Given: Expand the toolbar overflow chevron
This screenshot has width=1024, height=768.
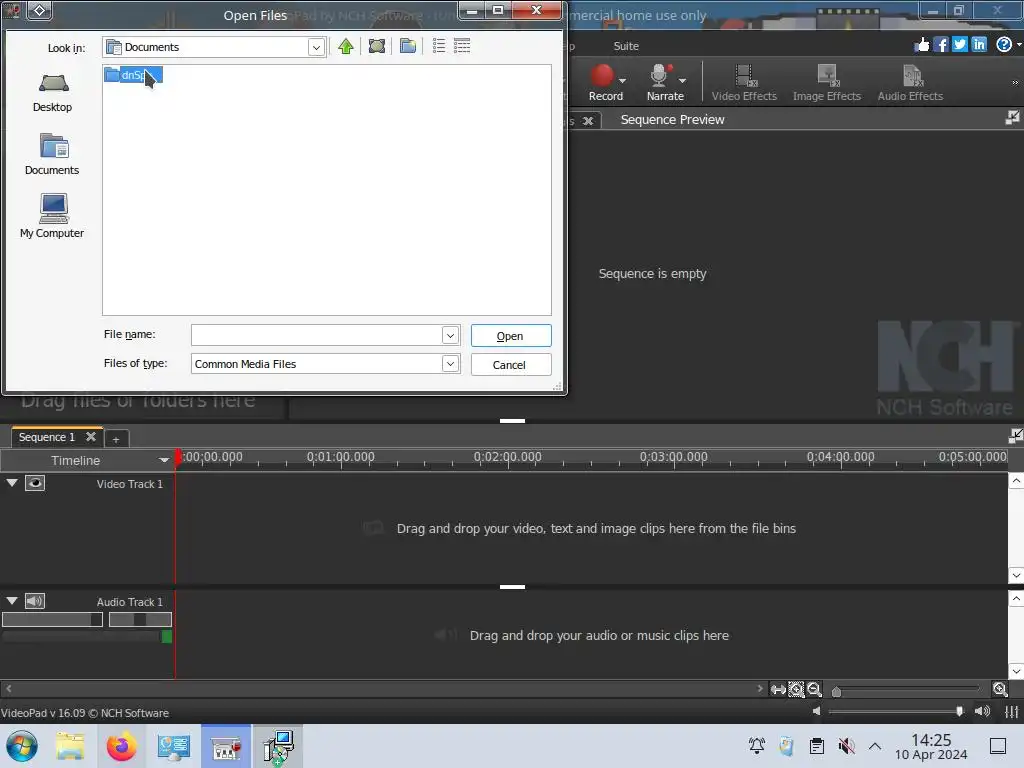Looking at the screenshot, I should (x=1015, y=83).
